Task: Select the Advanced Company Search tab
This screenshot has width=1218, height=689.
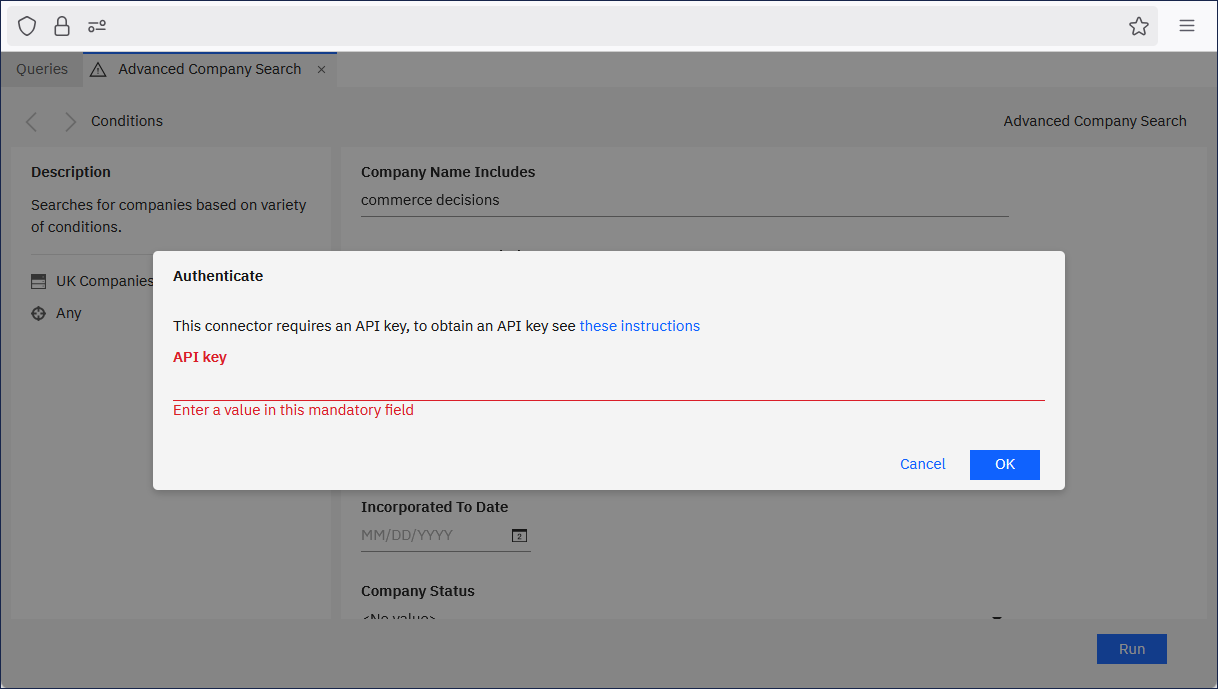Action: (209, 70)
